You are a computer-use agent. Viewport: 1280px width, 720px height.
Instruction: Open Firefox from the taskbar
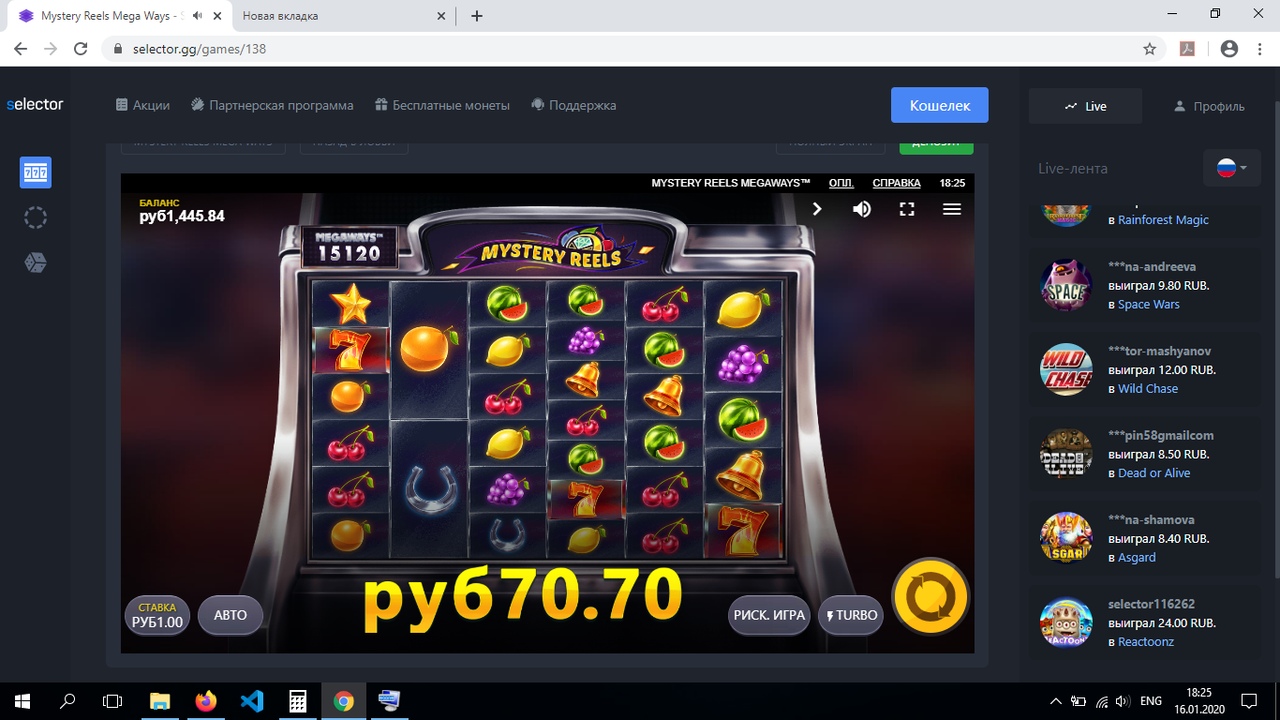(x=206, y=701)
